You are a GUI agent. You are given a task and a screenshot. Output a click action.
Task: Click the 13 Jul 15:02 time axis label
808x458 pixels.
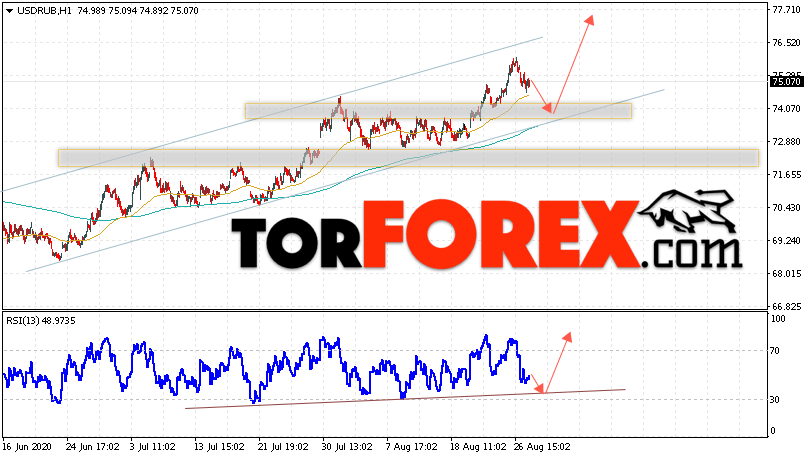click(219, 446)
